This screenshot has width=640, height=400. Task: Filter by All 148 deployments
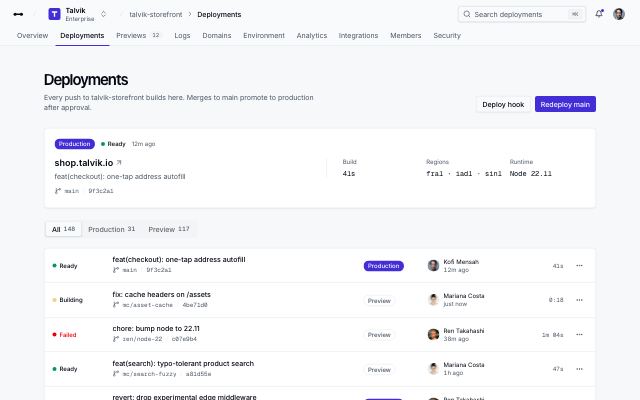click(63, 229)
